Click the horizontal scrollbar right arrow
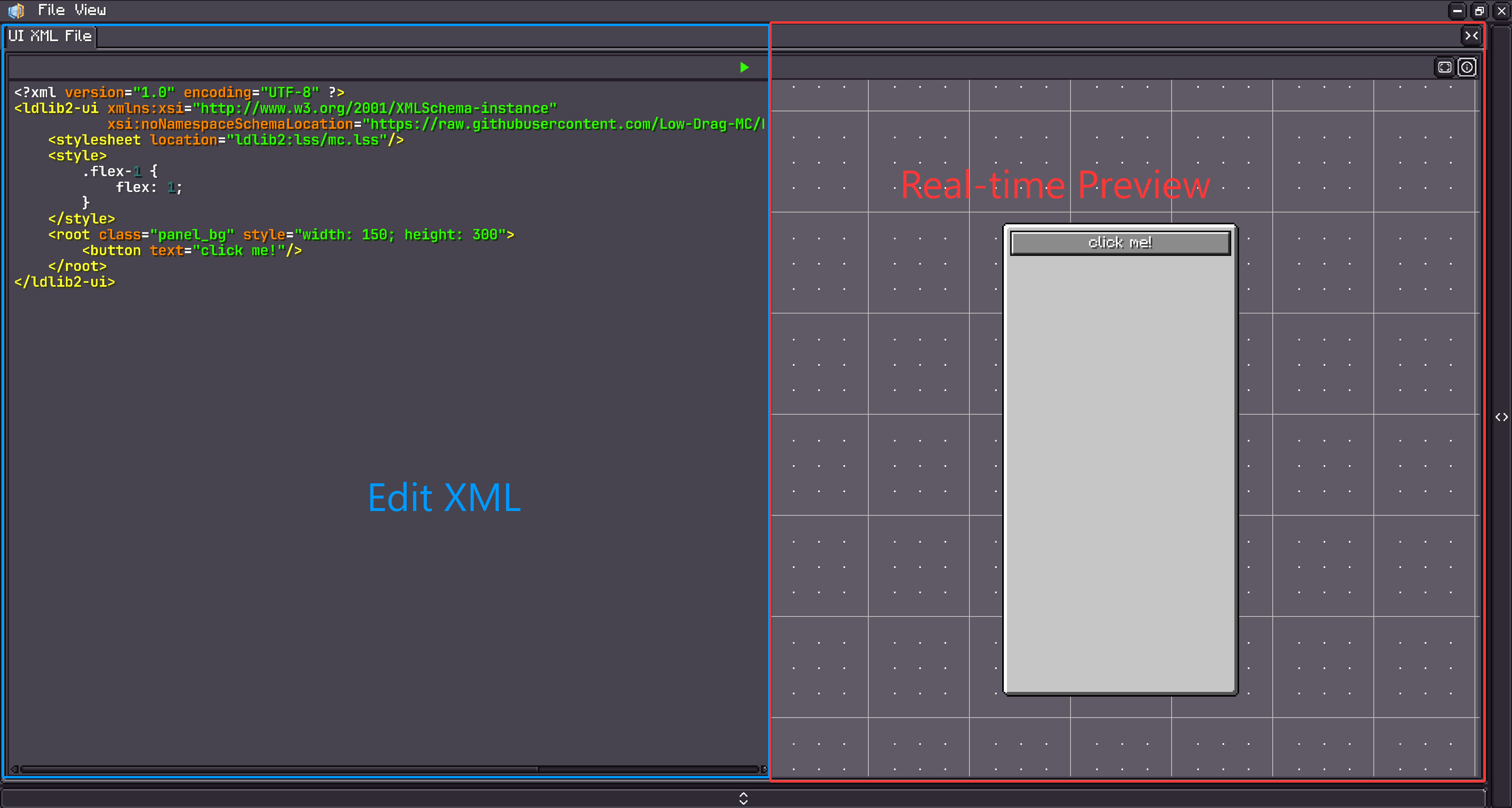Screen dimensions: 1512x808 click(764, 769)
